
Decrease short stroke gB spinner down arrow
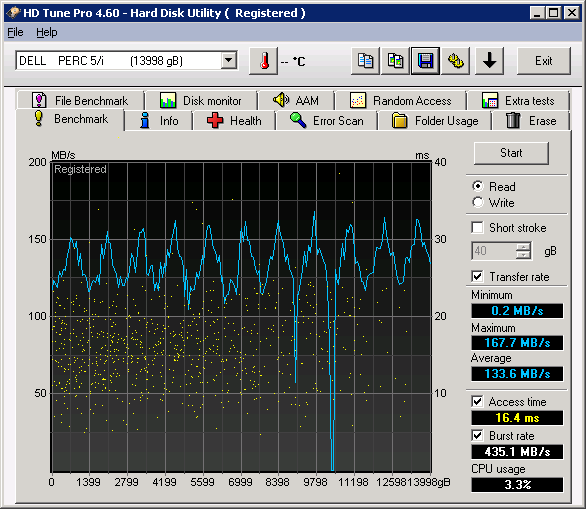(x=523, y=255)
